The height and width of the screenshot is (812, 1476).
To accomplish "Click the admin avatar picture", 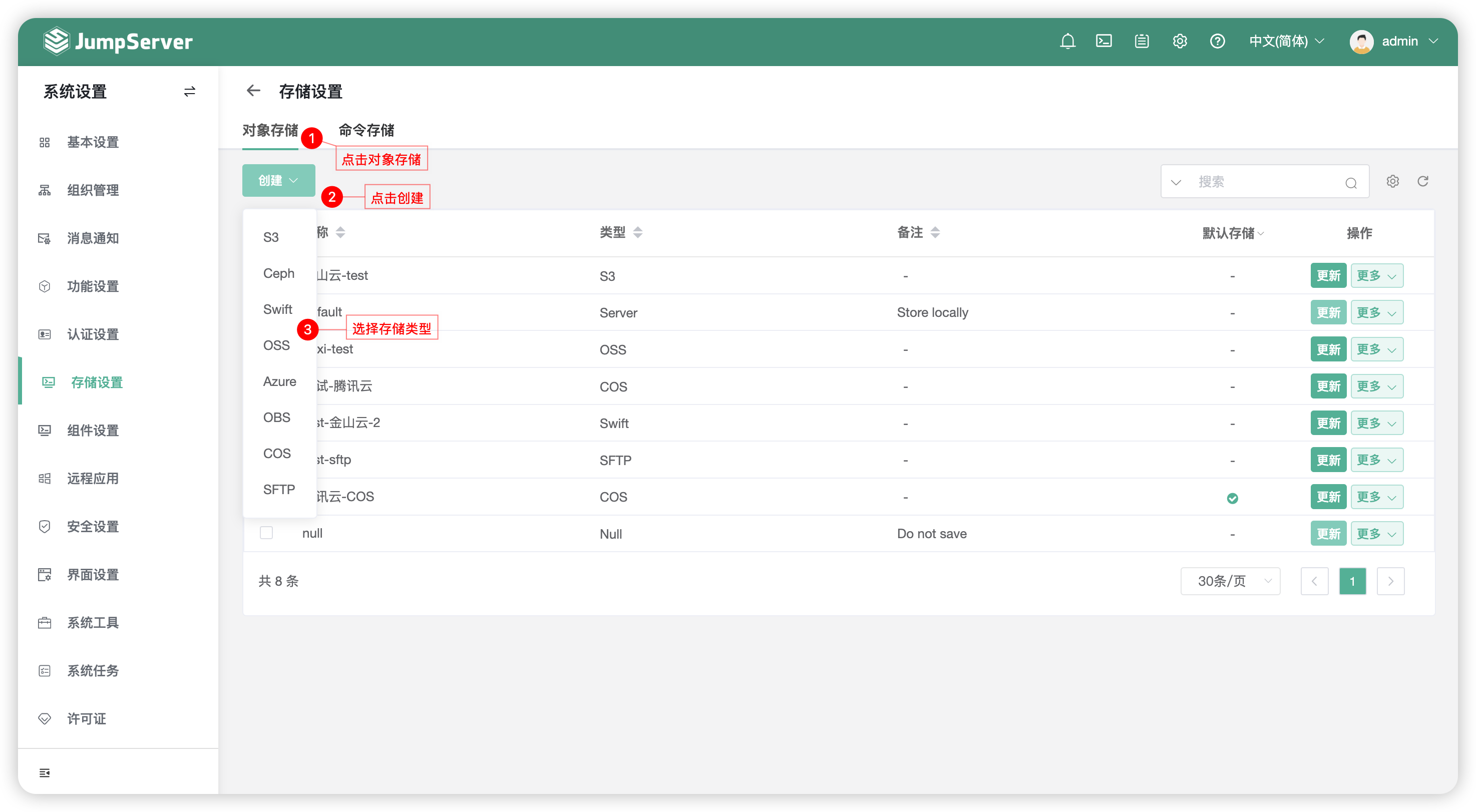I will click(x=1361, y=41).
